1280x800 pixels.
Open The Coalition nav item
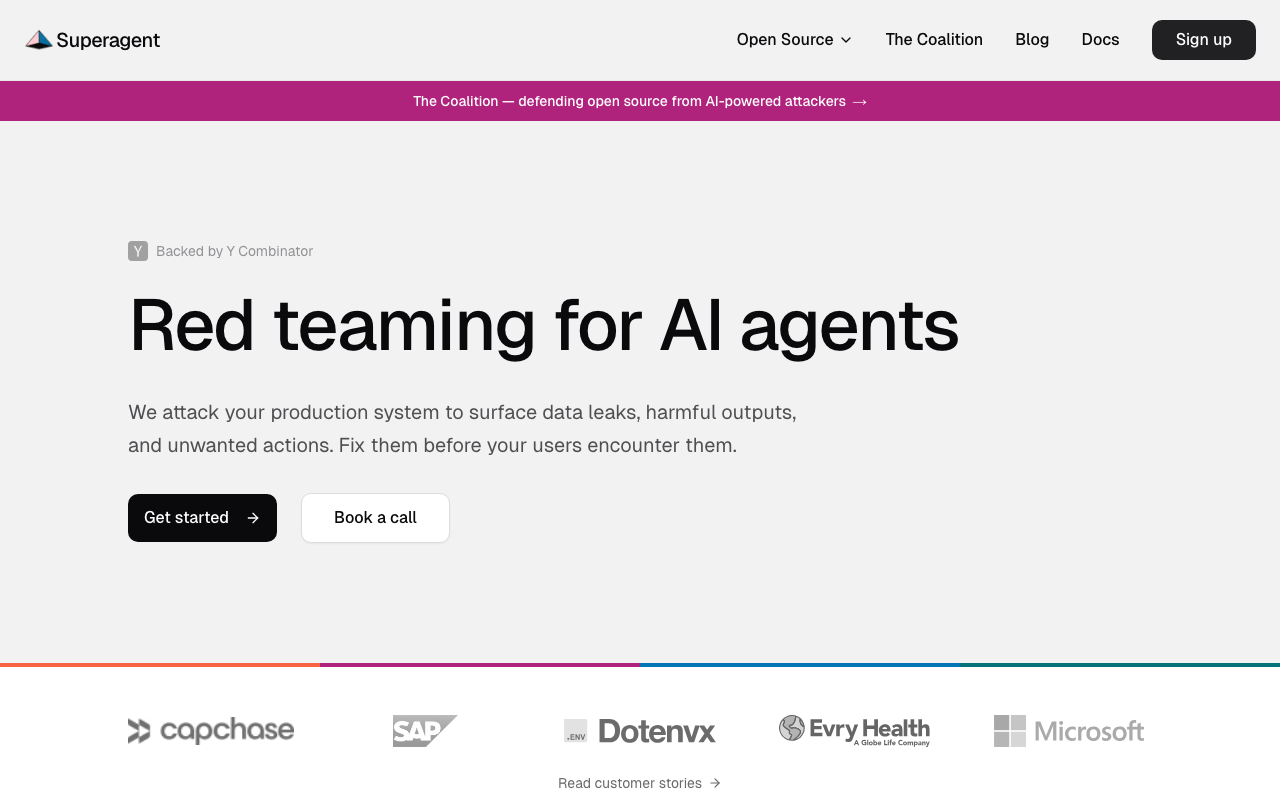[x=934, y=40]
